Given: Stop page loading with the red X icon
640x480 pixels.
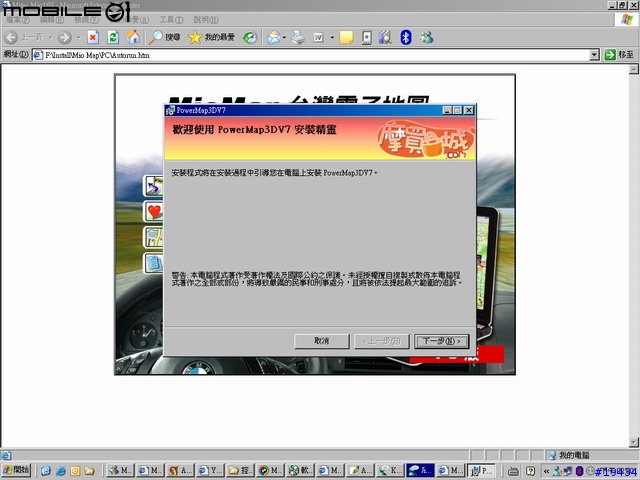Looking at the screenshot, I should [x=93, y=38].
